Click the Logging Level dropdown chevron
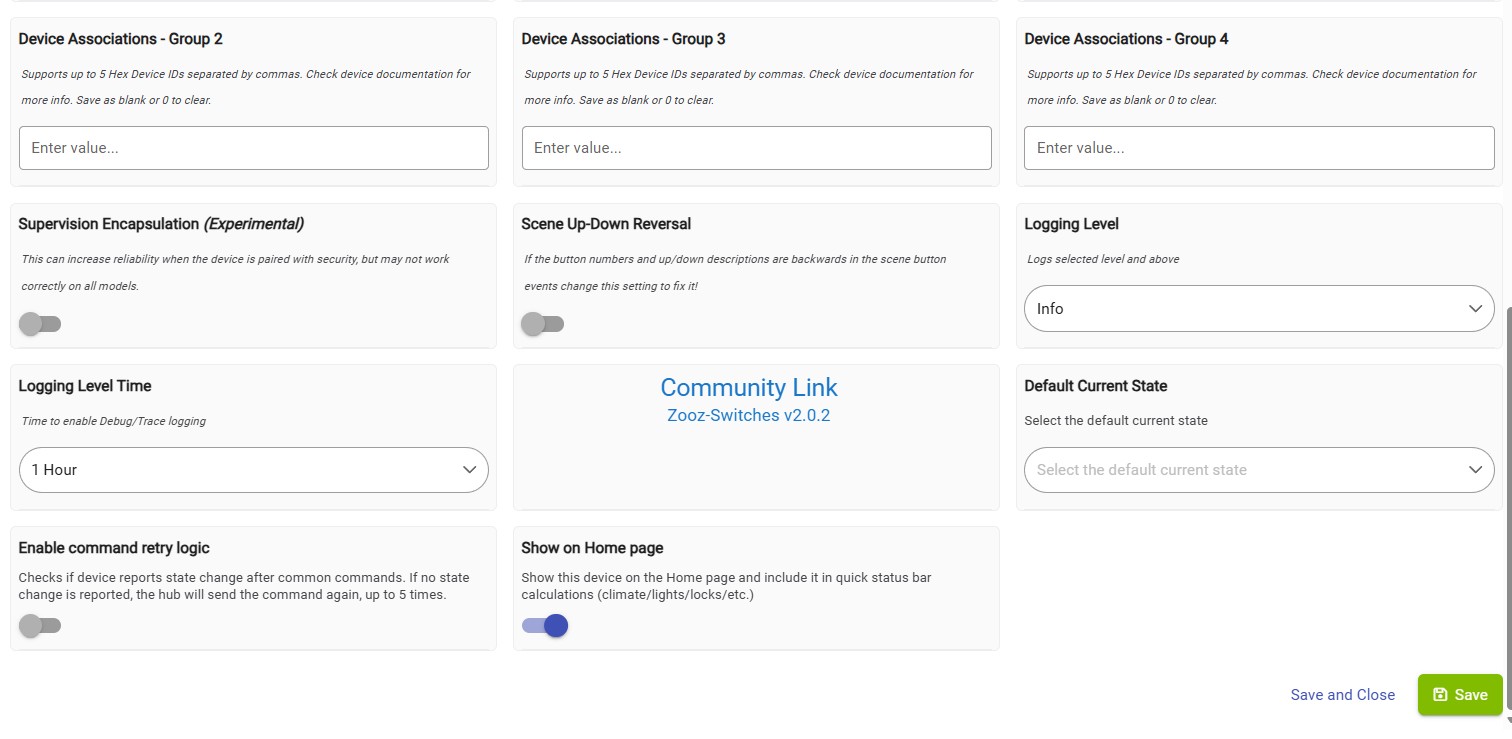This screenshot has width=1512, height=739. [1475, 309]
